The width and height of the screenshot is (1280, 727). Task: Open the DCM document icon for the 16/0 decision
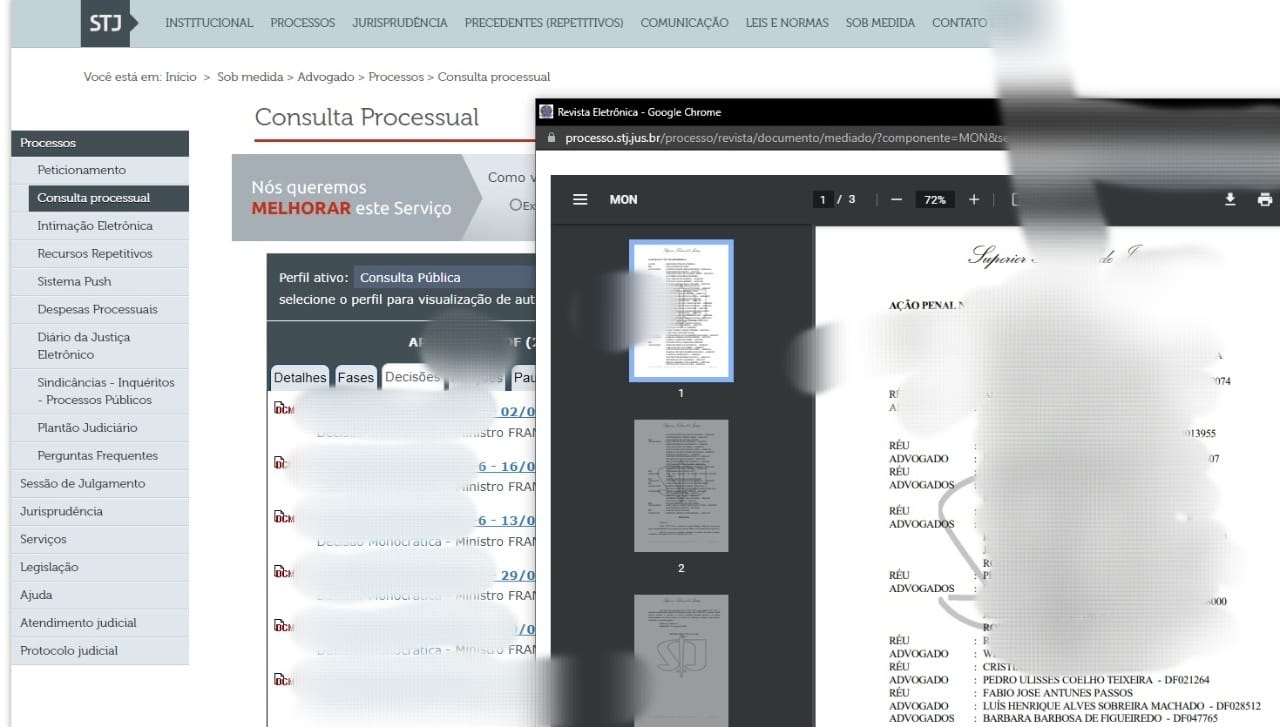point(284,463)
